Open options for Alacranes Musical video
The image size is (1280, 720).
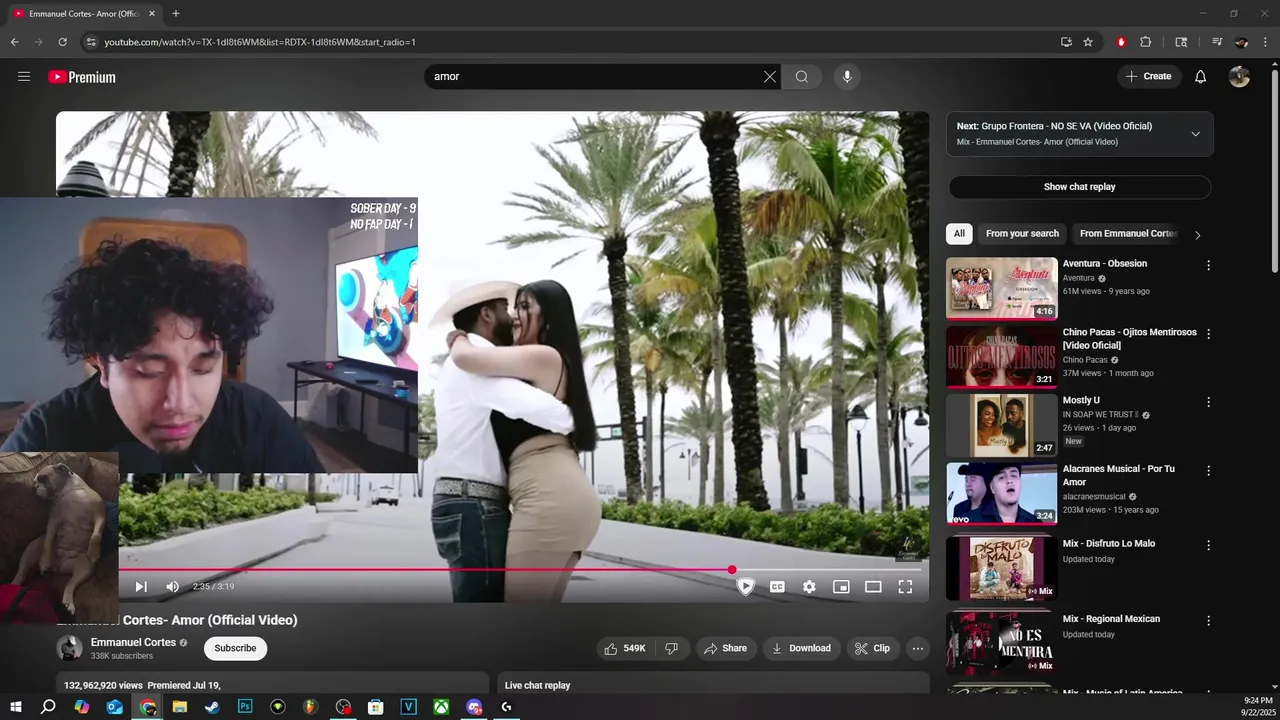pyautogui.click(x=1208, y=470)
